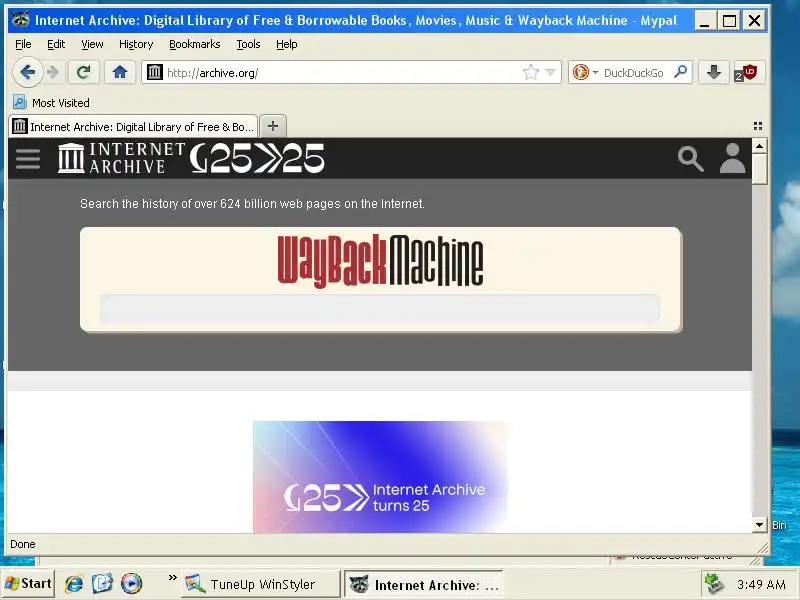The height and width of the screenshot is (600, 800).
Task: Click the scrollbar down arrow
Action: click(759, 524)
